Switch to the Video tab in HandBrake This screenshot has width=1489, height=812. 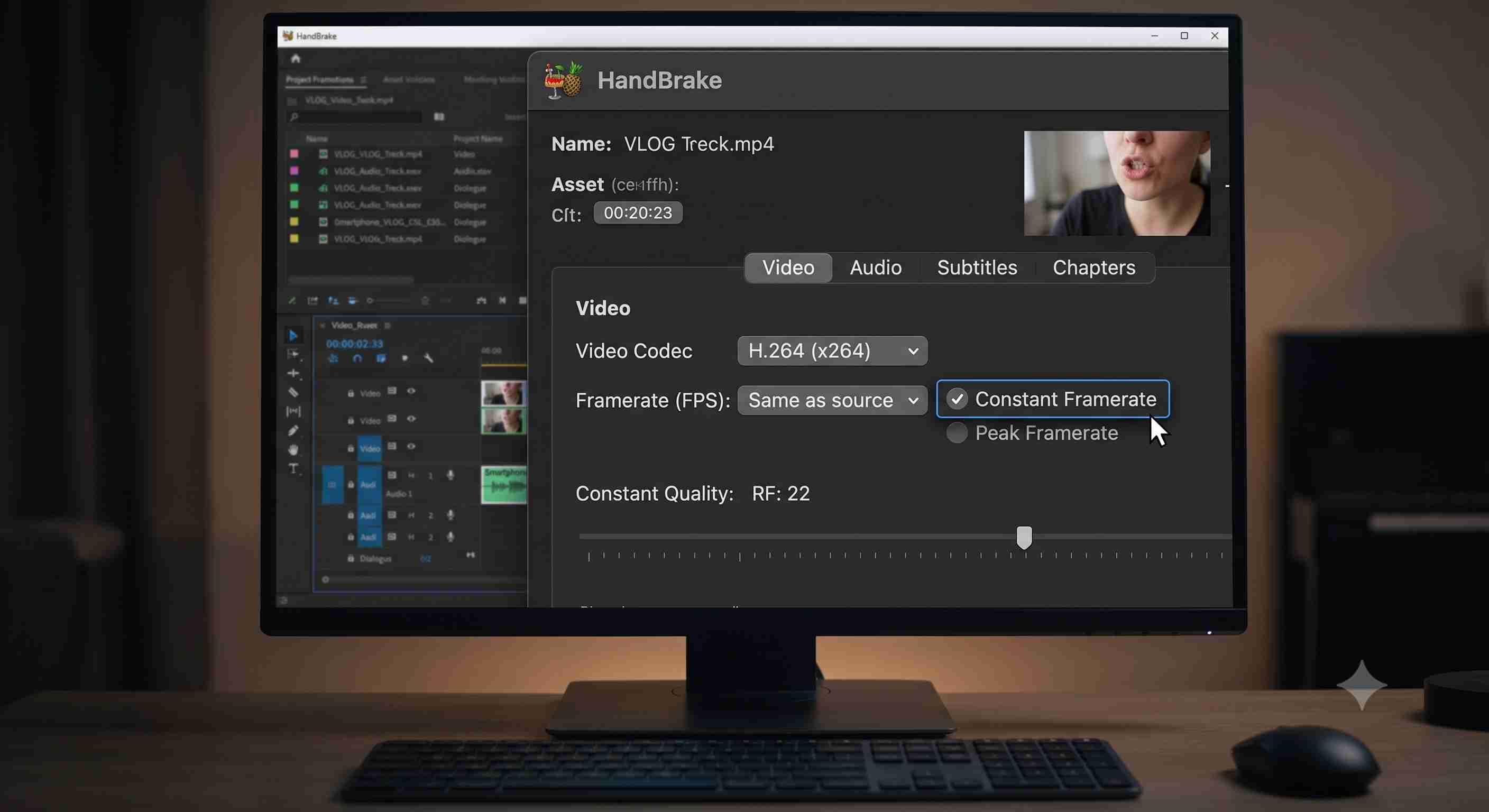tap(788, 267)
